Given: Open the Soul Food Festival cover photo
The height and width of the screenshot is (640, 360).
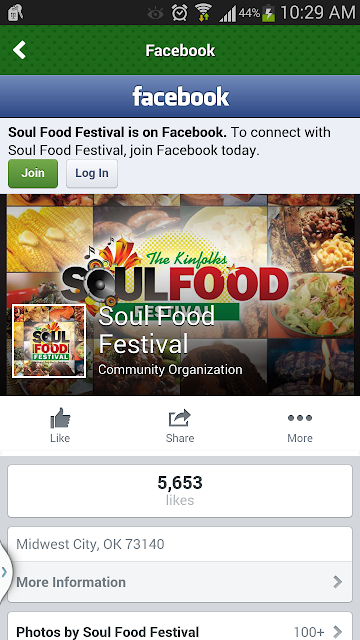Looking at the screenshot, I should (x=180, y=294).
